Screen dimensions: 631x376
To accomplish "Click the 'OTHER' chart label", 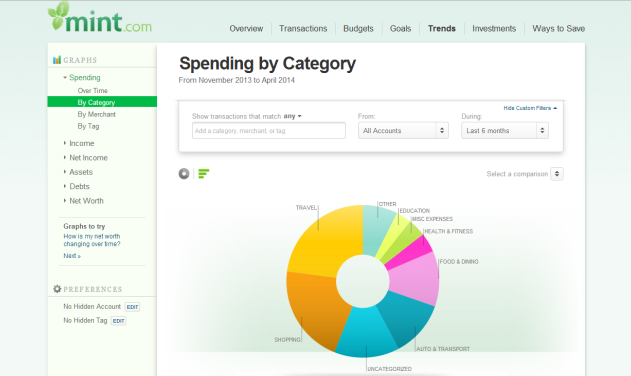I will pos(388,204).
